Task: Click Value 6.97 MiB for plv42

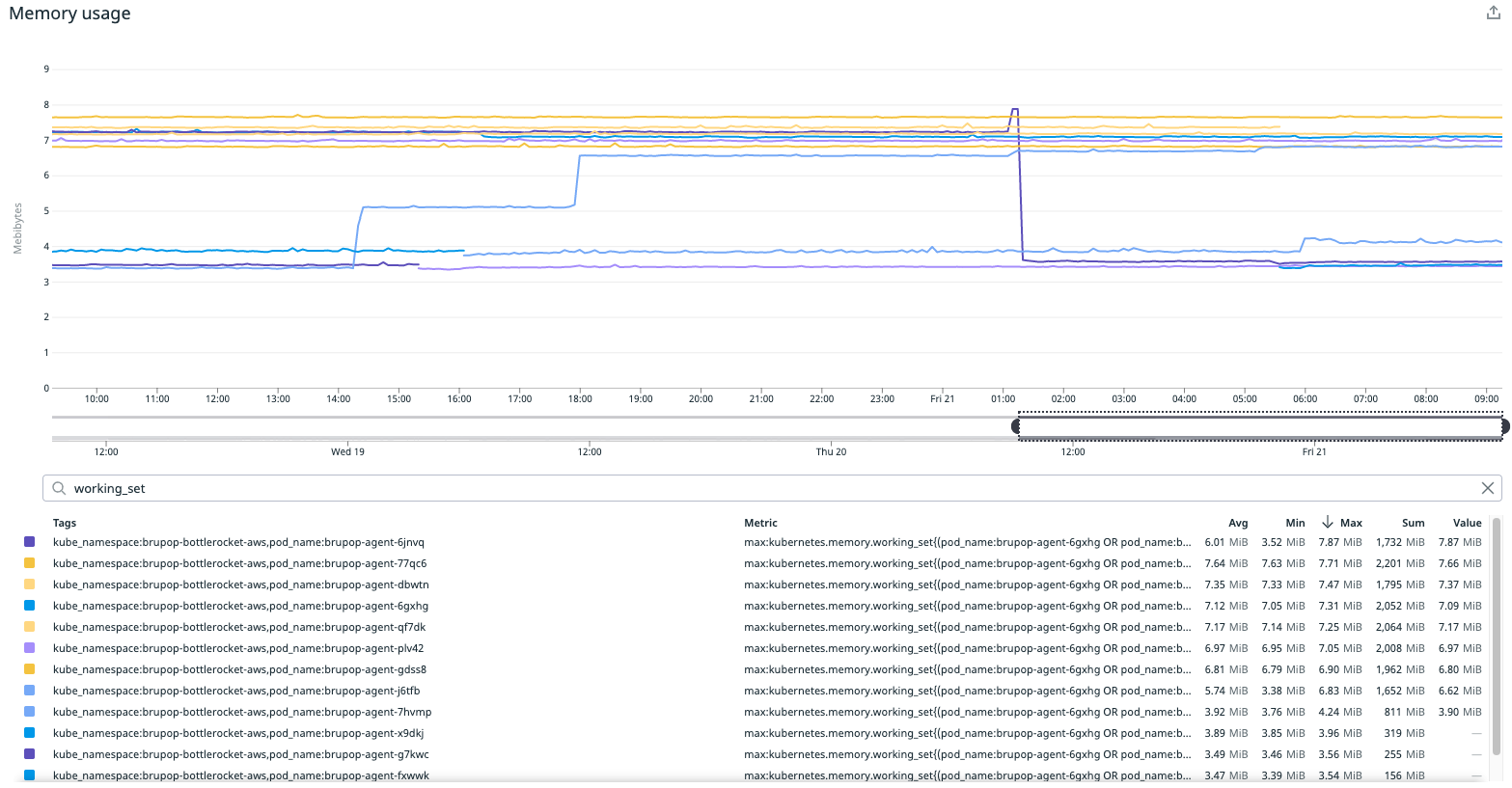Action: [x=1460, y=648]
